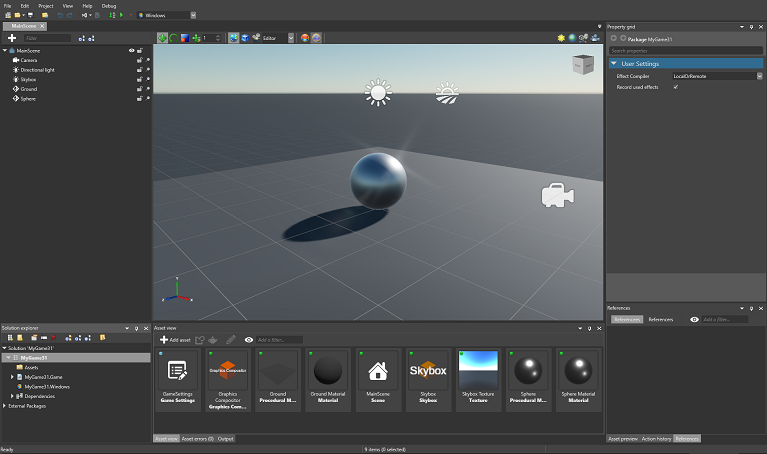767x454 pixels.
Task: Select the Assets folder in Solution explorer
Action: (x=27, y=367)
